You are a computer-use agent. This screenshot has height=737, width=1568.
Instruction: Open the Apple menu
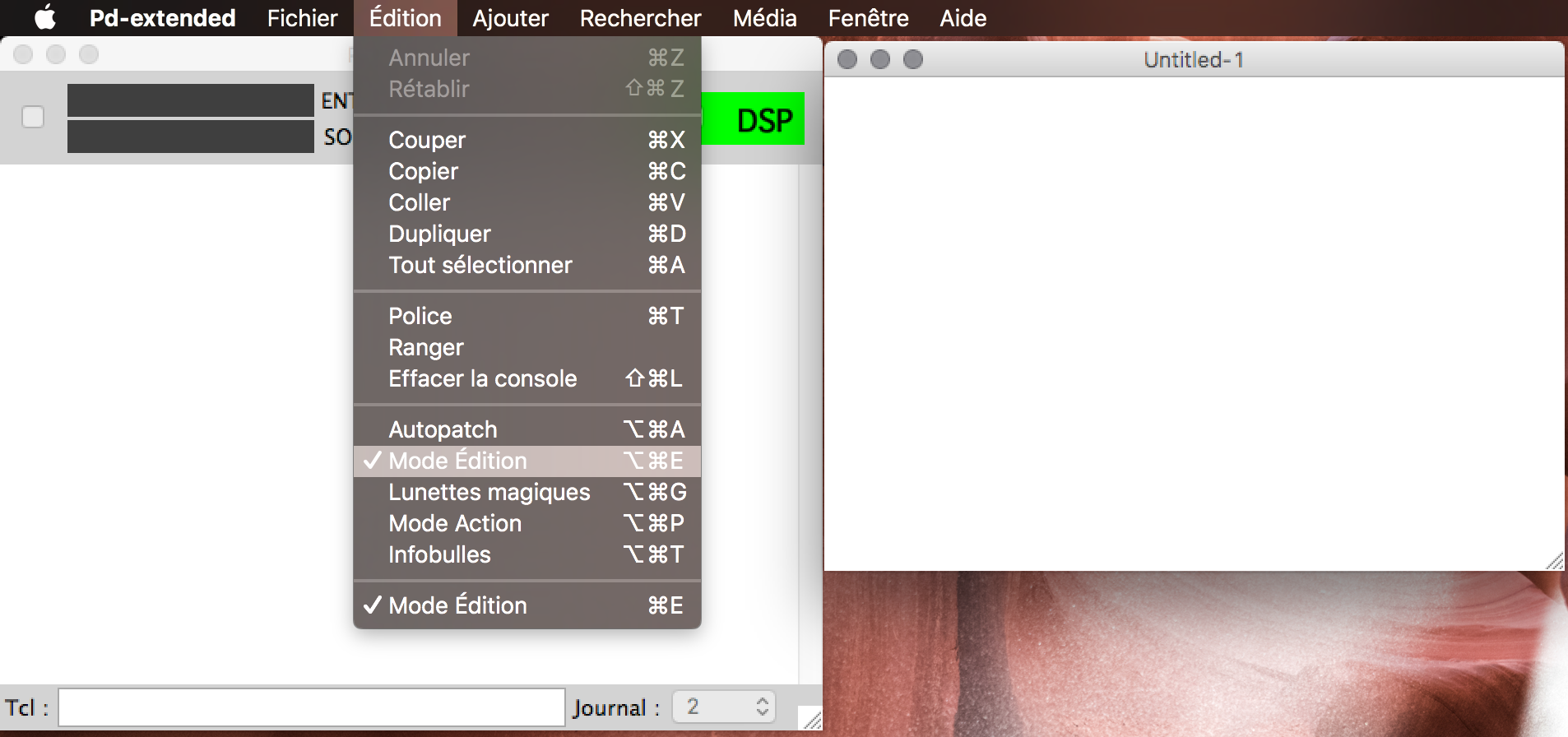pyautogui.click(x=45, y=17)
